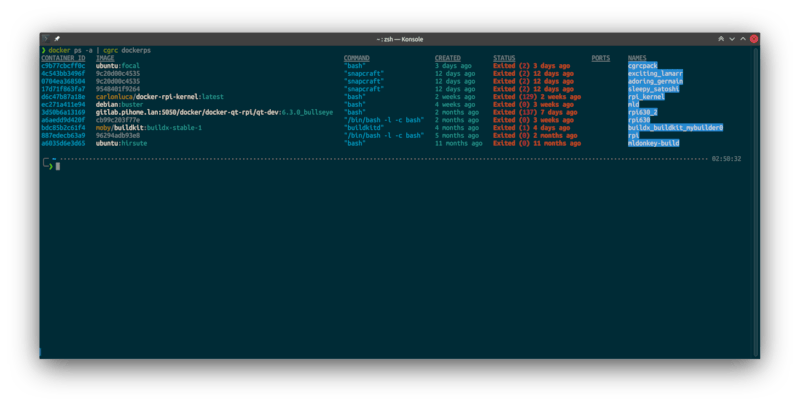Click the docker ps -a command line
Viewport: 800px width, 406px height.
tap(96, 50)
